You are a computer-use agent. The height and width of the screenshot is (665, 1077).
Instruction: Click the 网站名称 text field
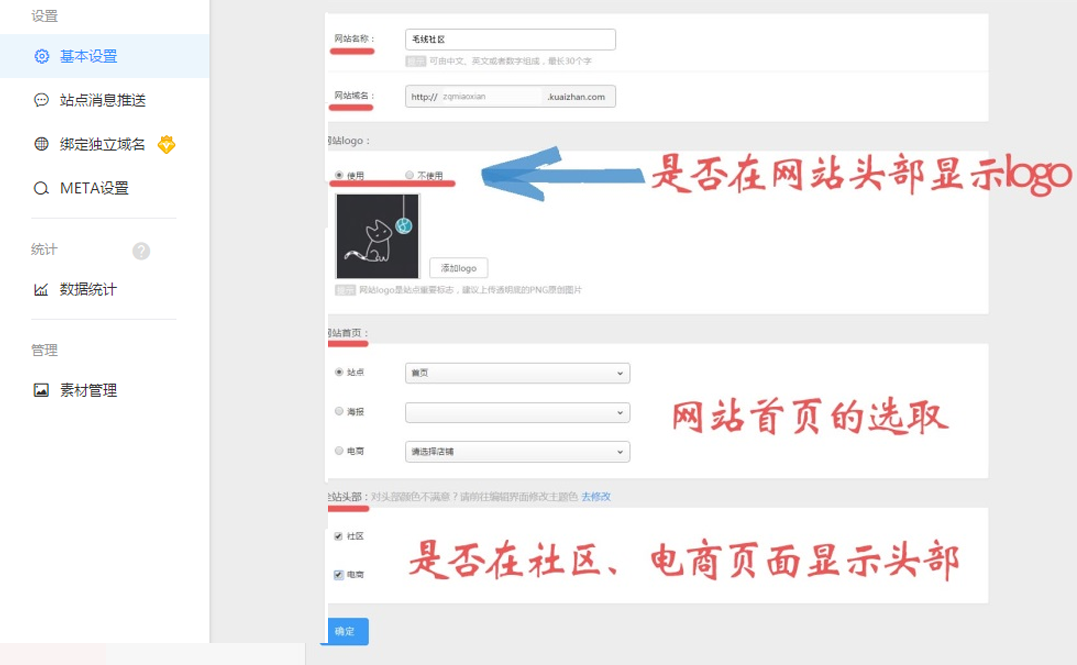510,39
